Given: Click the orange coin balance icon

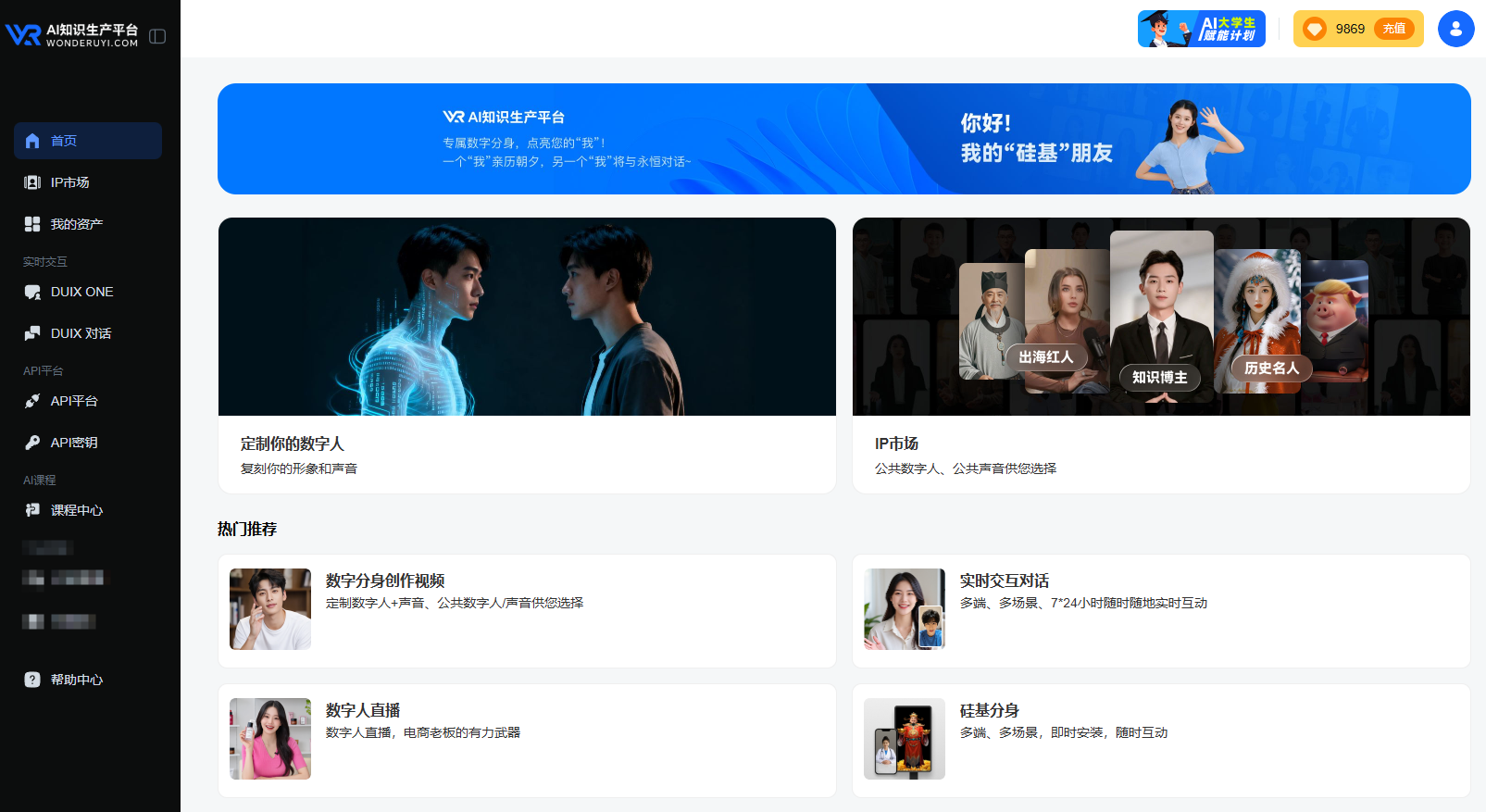Looking at the screenshot, I should pyautogui.click(x=1314, y=29).
